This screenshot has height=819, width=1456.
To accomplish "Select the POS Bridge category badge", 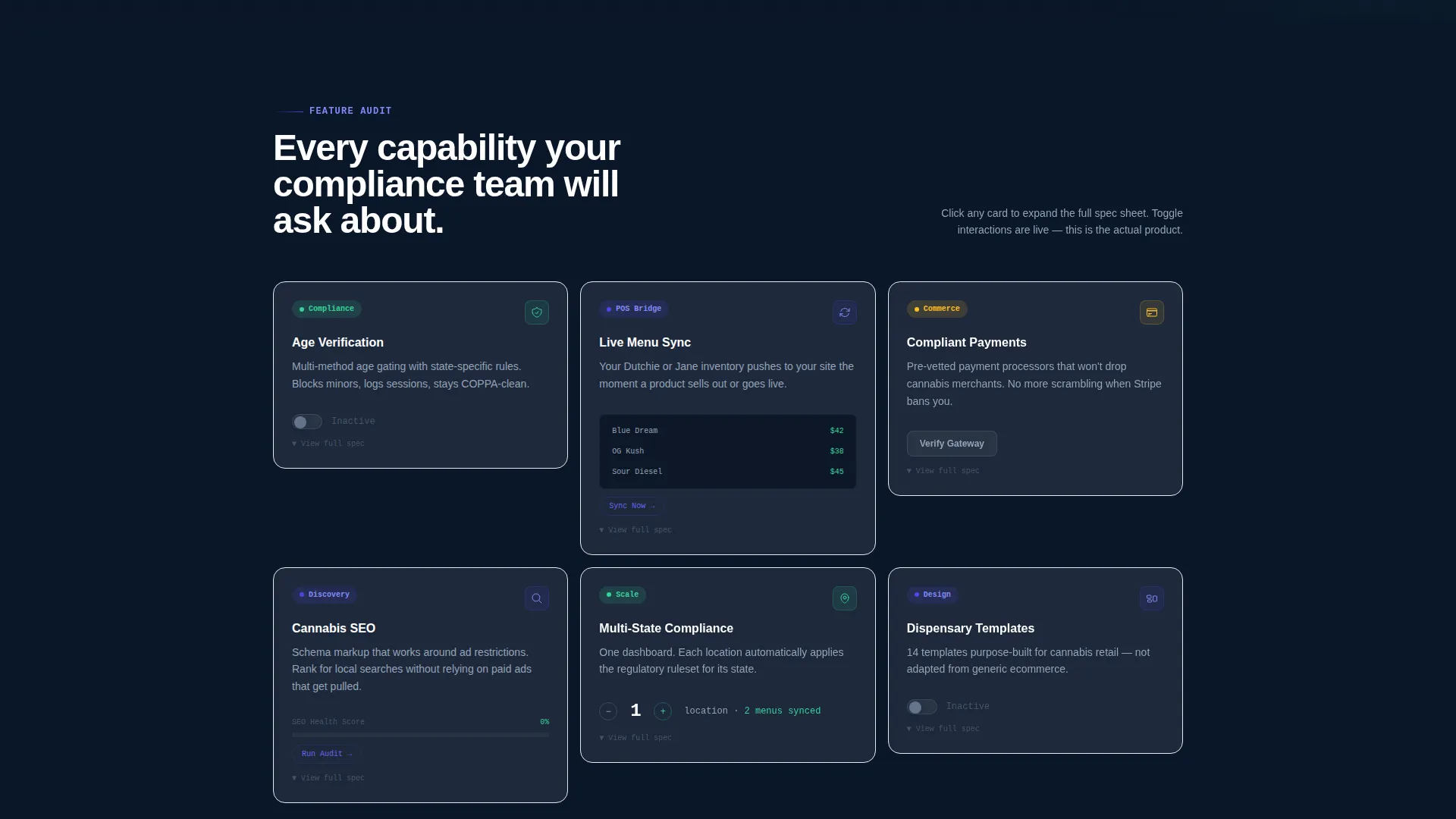I will (x=634, y=309).
